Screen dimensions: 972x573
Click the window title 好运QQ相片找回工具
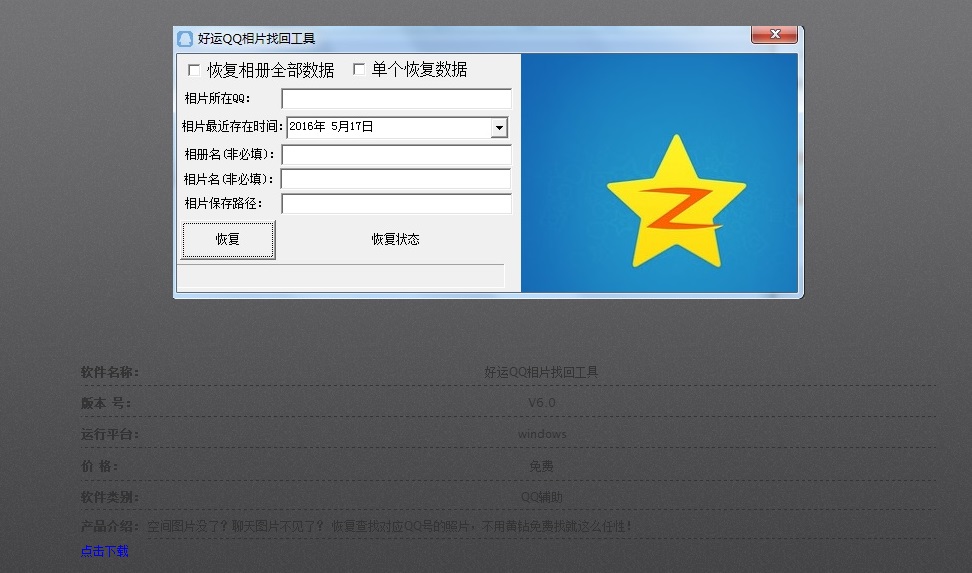[x=257, y=38]
